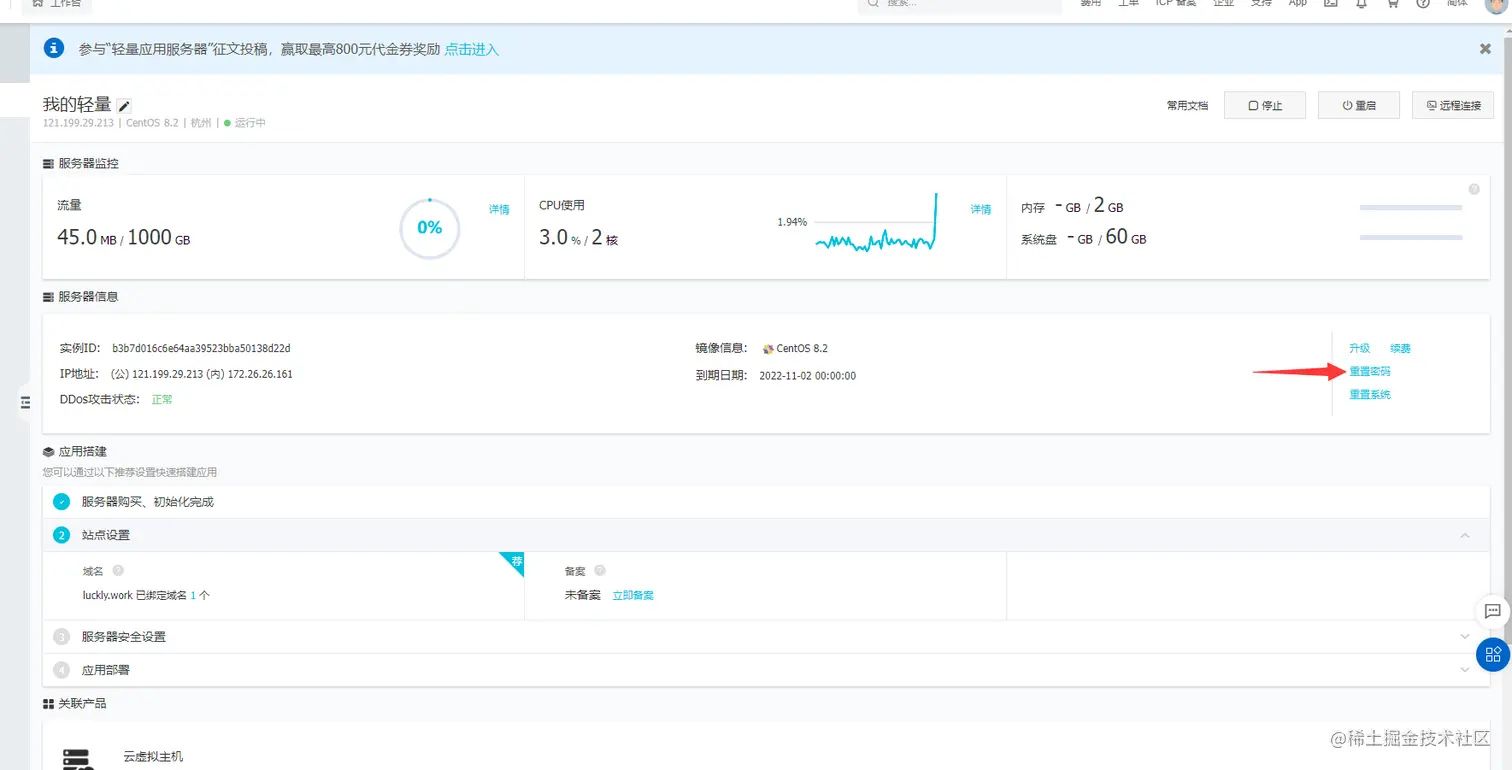The image size is (1512, 770).
Task: Click the 杭州 region label
Action: [x=201, y=123]
